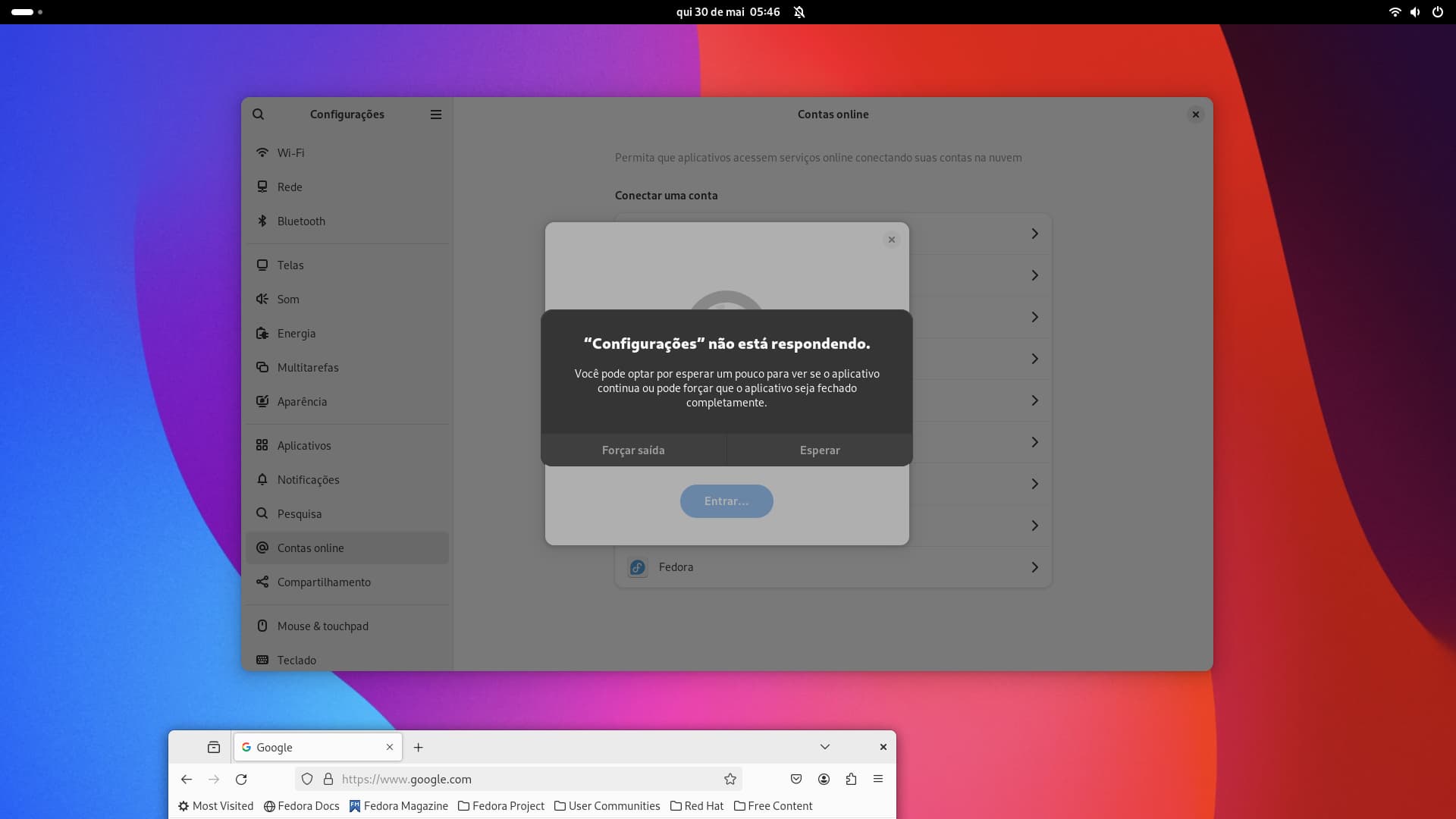
Task: Select Bluetooth in the settings sidebar
Action: 301,221
